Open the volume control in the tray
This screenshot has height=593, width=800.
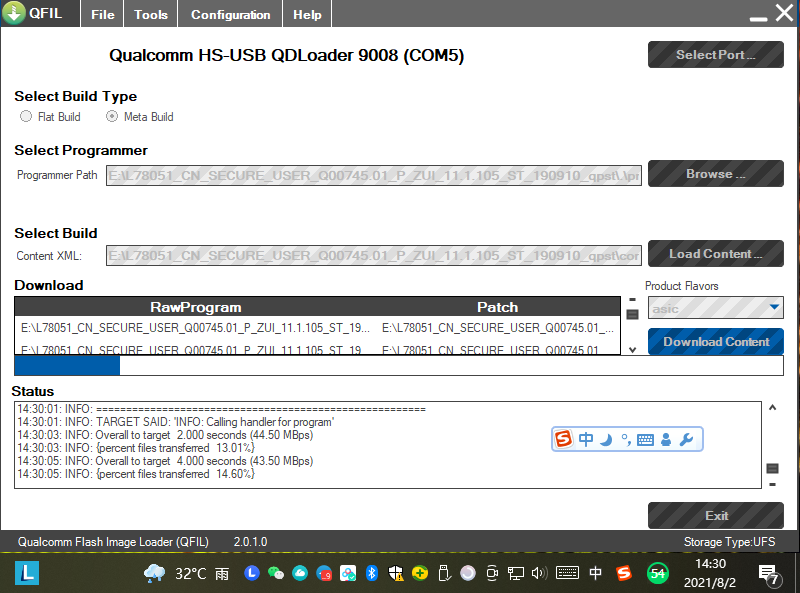(539, 574)
